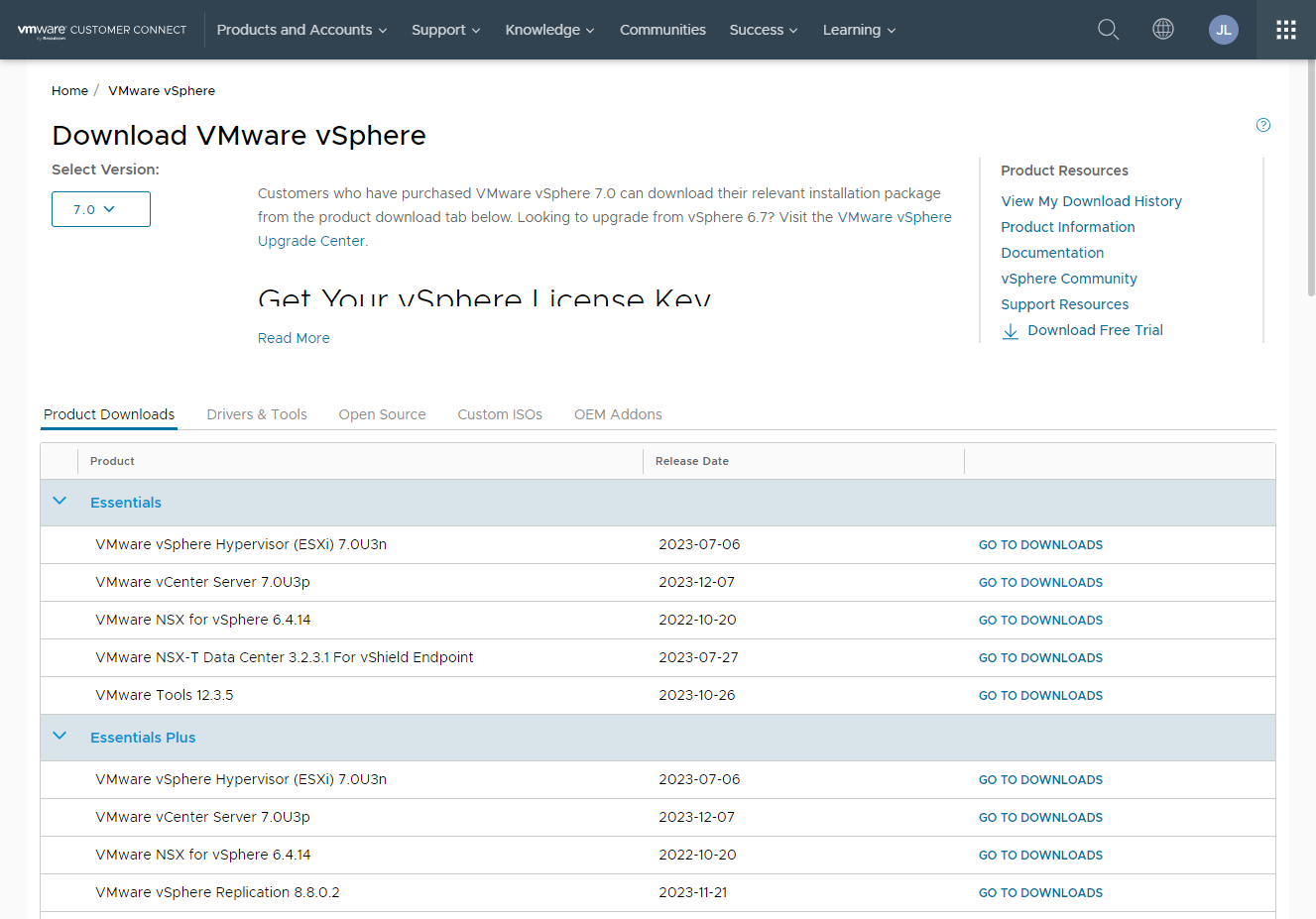Select the Product Downloads tab
This screenshot has height=919, width=1316.
[x=109, y=414]
